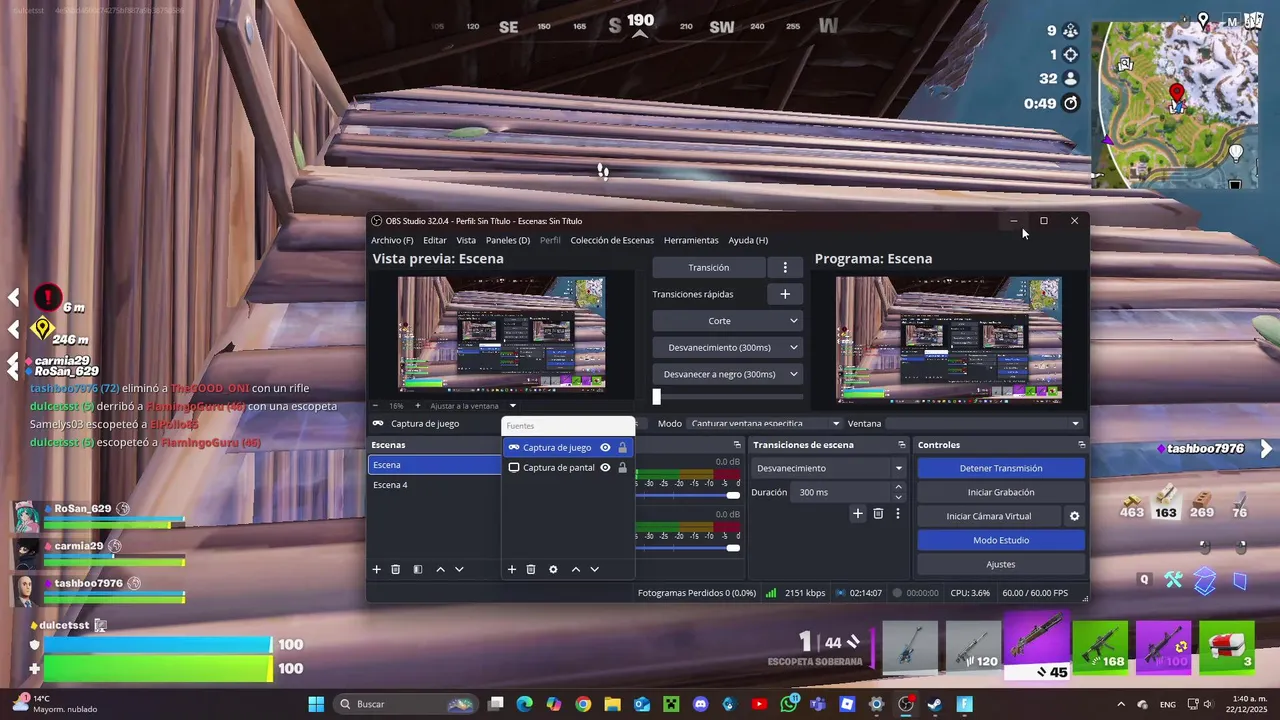The image size is (1280, 720).
Task: Open three-dot menu next to Transición button
Action: tap(785, 267)
